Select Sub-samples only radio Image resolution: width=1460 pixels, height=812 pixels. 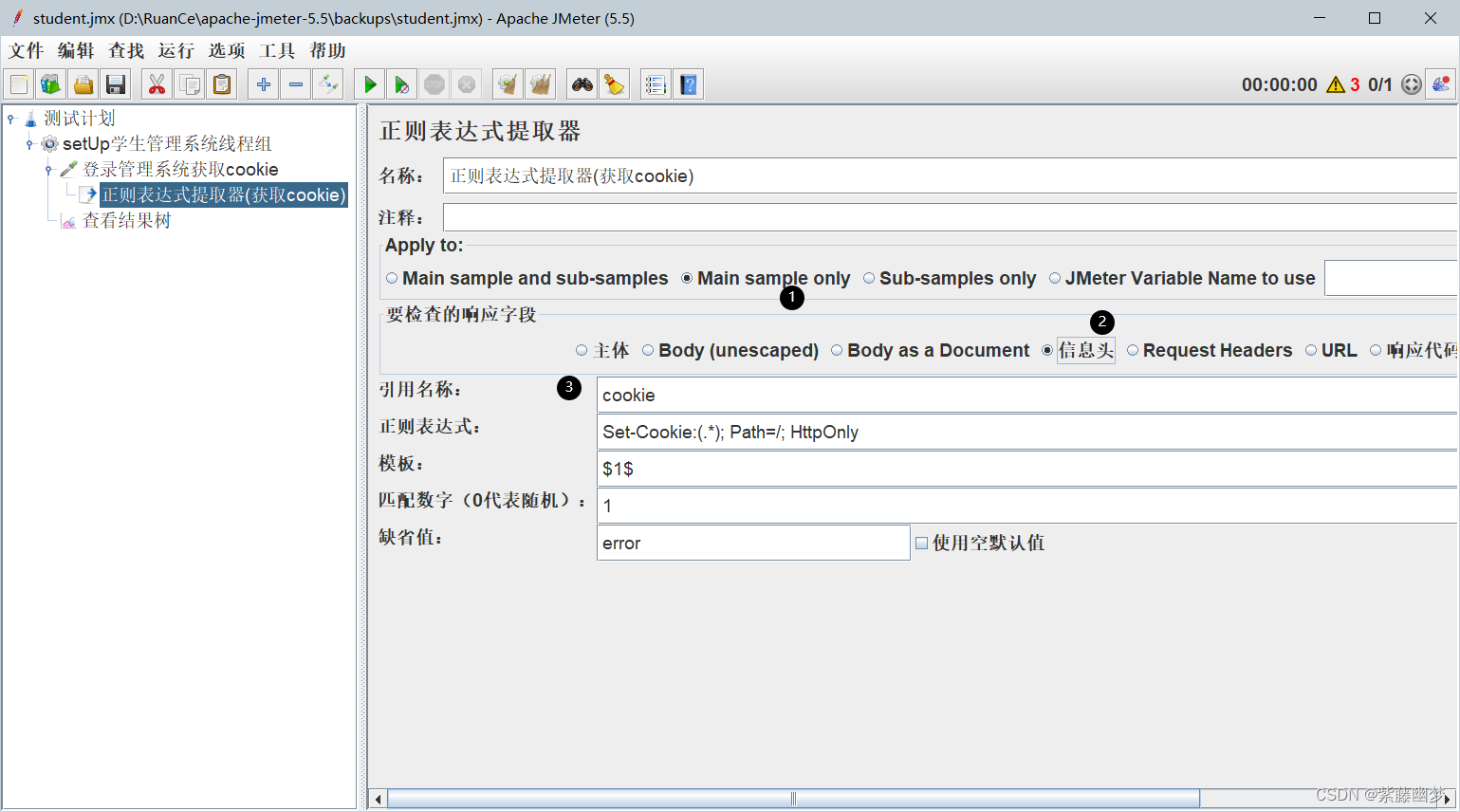tap(869, 278)
